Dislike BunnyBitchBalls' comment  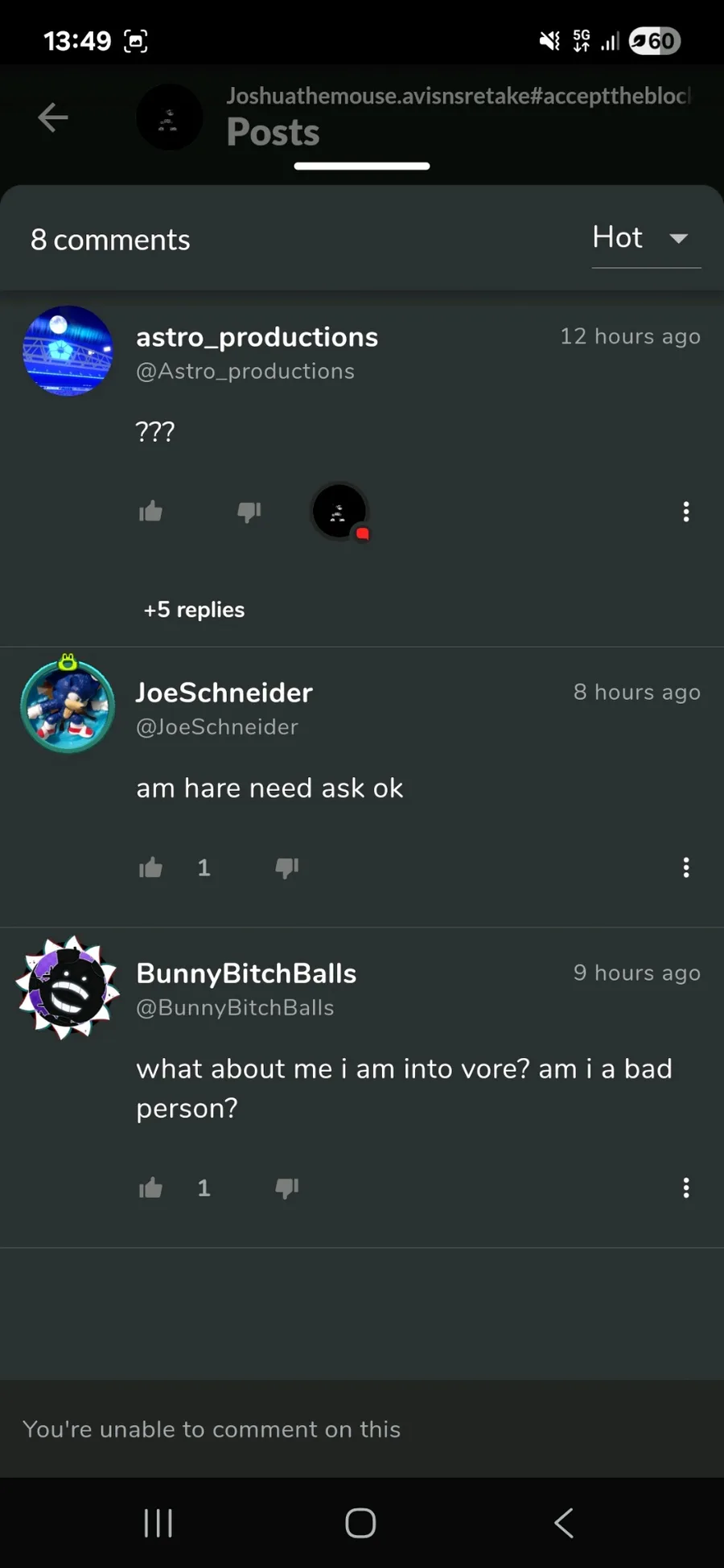287,1187
